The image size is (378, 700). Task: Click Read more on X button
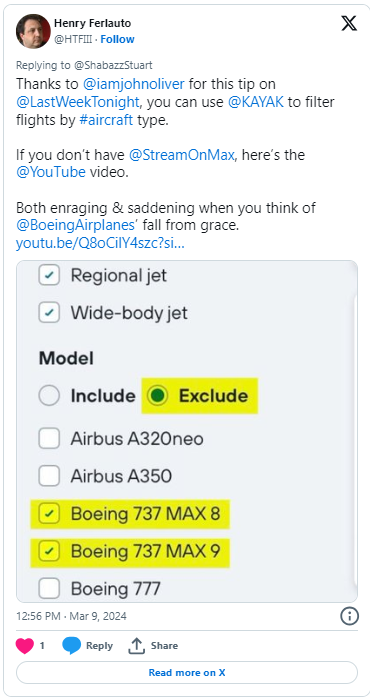pyautogui.click(x=187, y=672)
